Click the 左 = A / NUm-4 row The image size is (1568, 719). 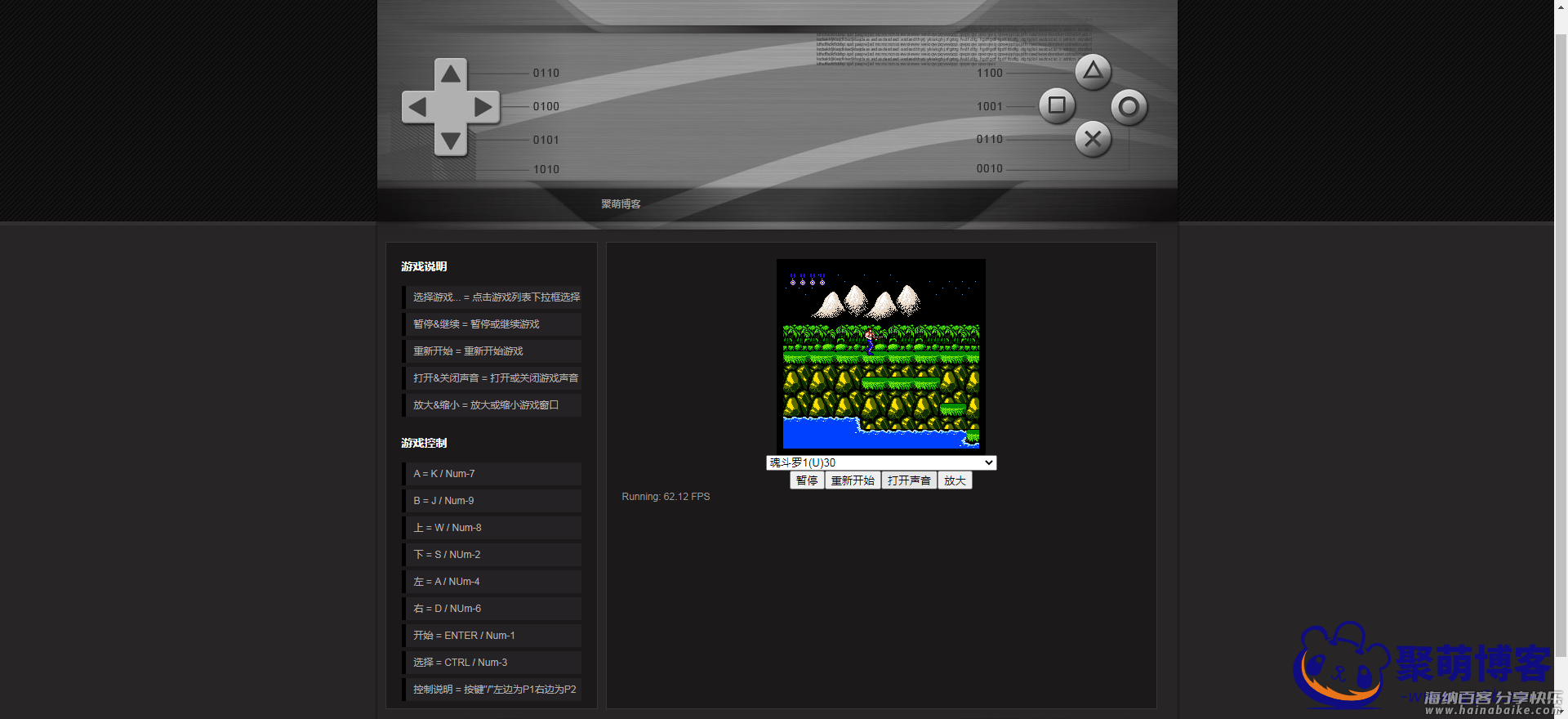pyautogui.click(x=492, y=582)
